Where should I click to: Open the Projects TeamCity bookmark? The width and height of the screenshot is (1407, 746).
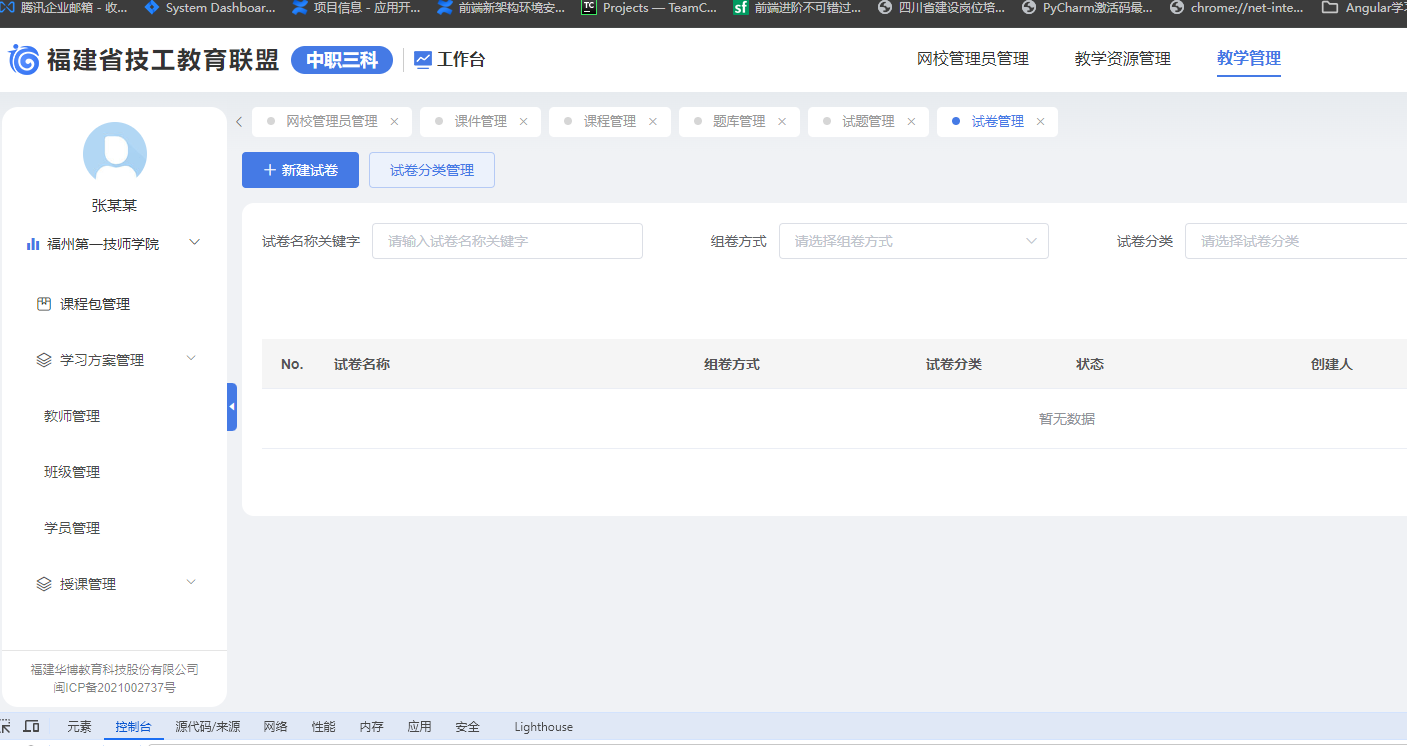(650, 8)
